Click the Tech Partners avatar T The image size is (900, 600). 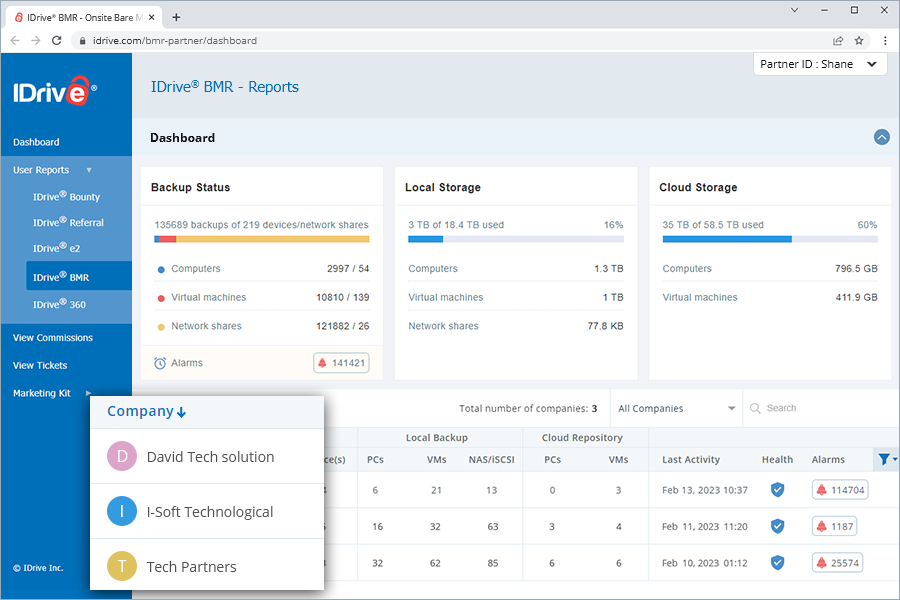pos(122,566)
